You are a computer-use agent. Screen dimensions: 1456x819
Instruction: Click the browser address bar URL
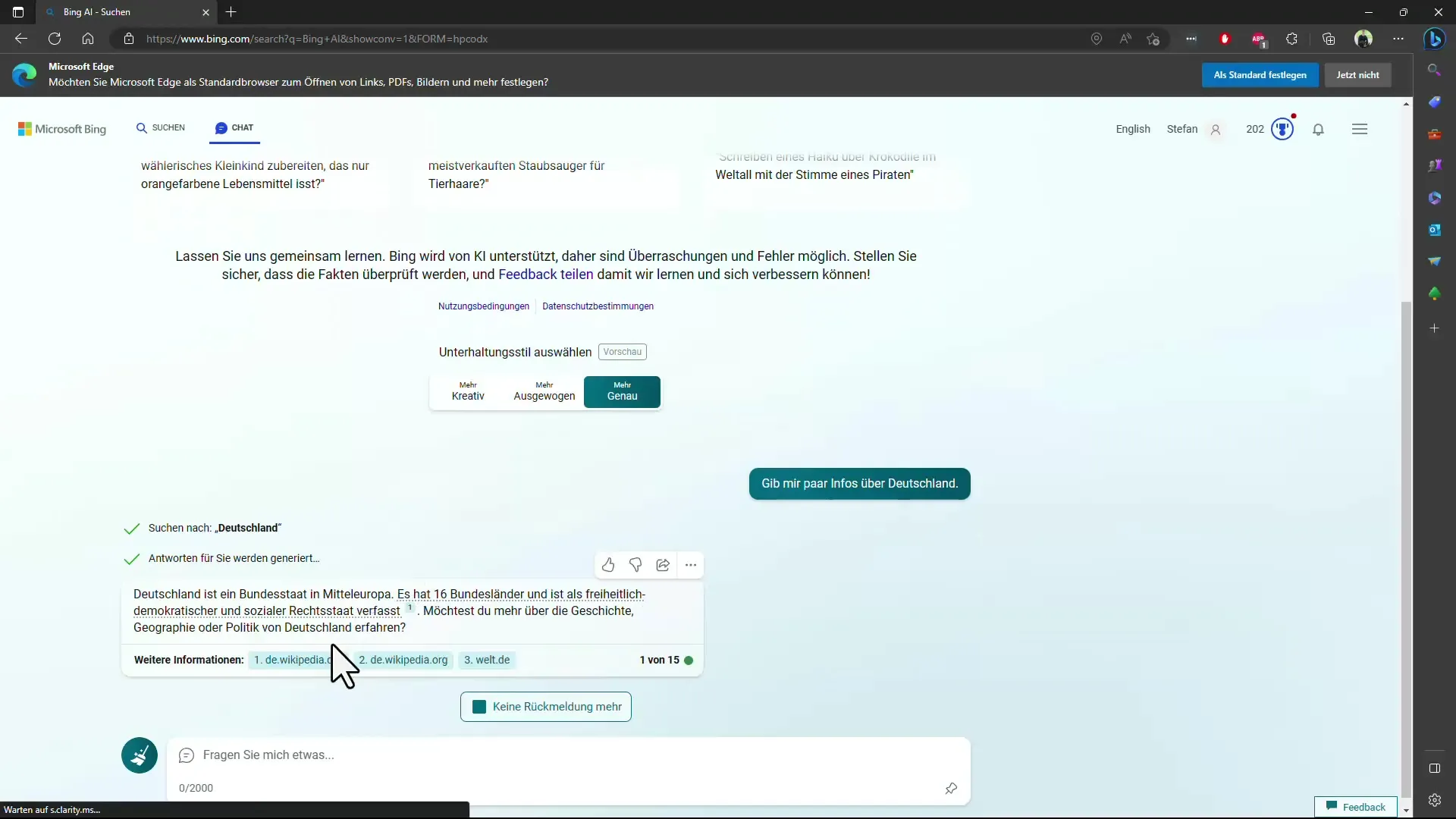click(x=317, y=39)
